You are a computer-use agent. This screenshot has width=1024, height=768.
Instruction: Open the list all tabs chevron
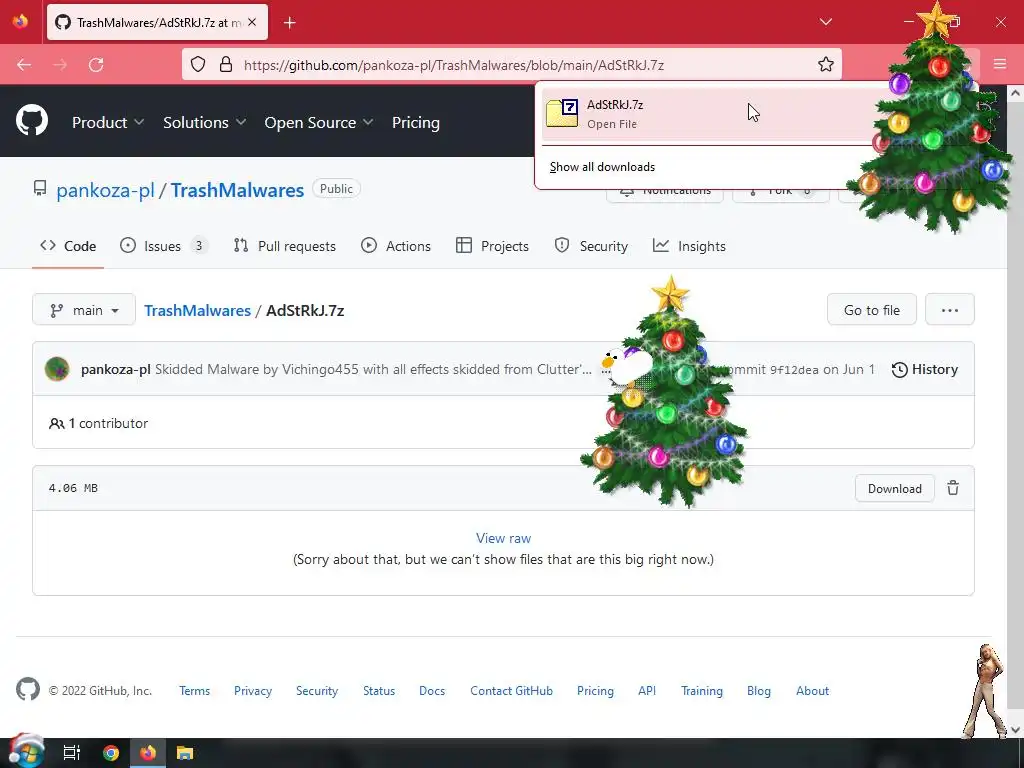825,22
